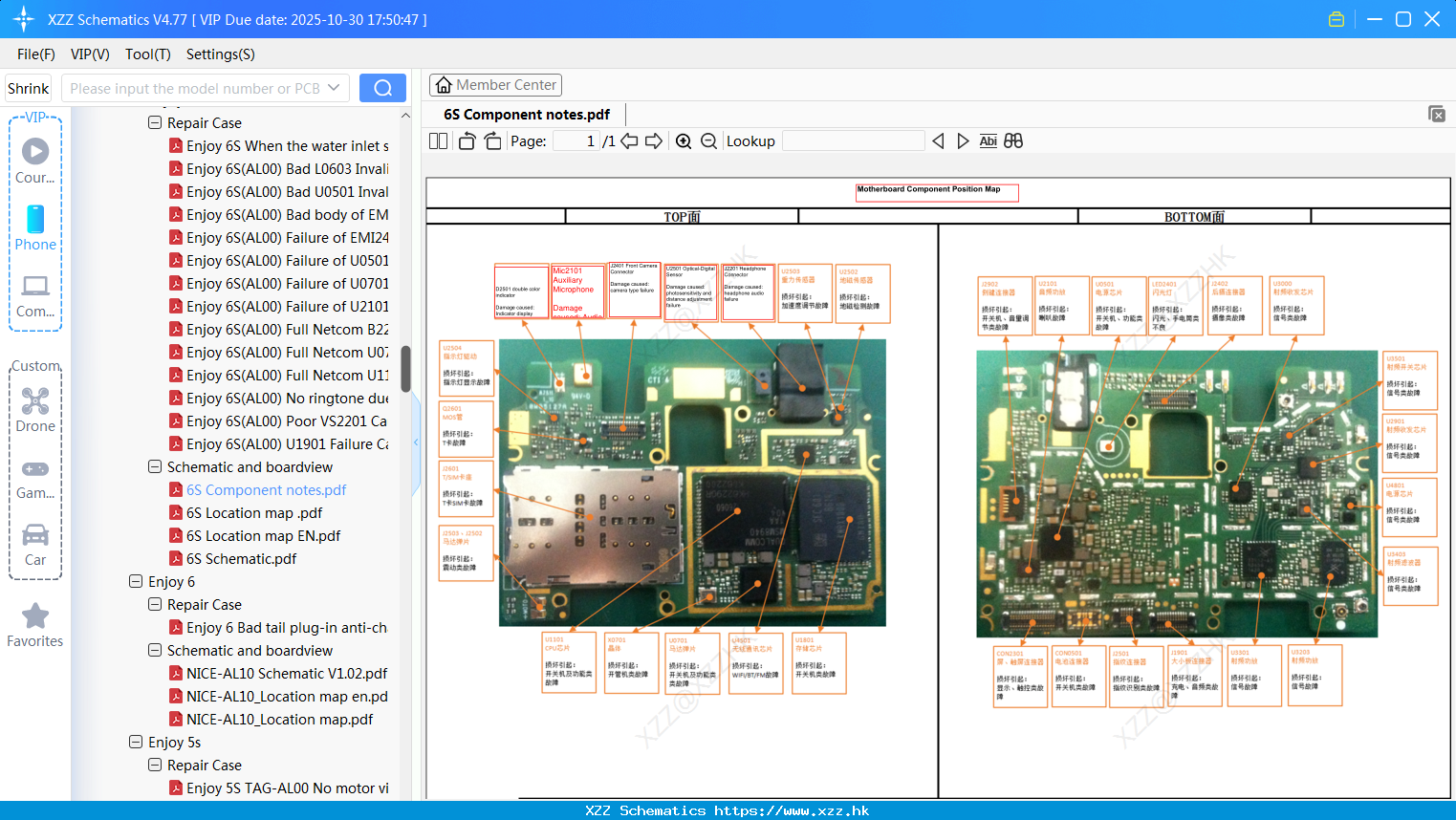Click the Shrink button

tap(29, 88)
